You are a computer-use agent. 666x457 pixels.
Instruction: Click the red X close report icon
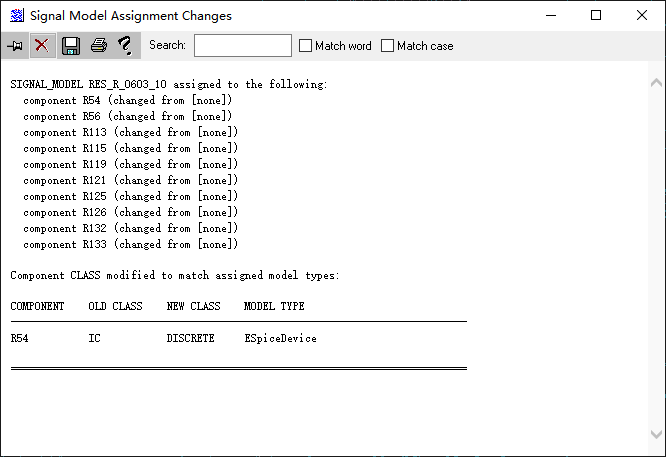[x=42, y=45]
